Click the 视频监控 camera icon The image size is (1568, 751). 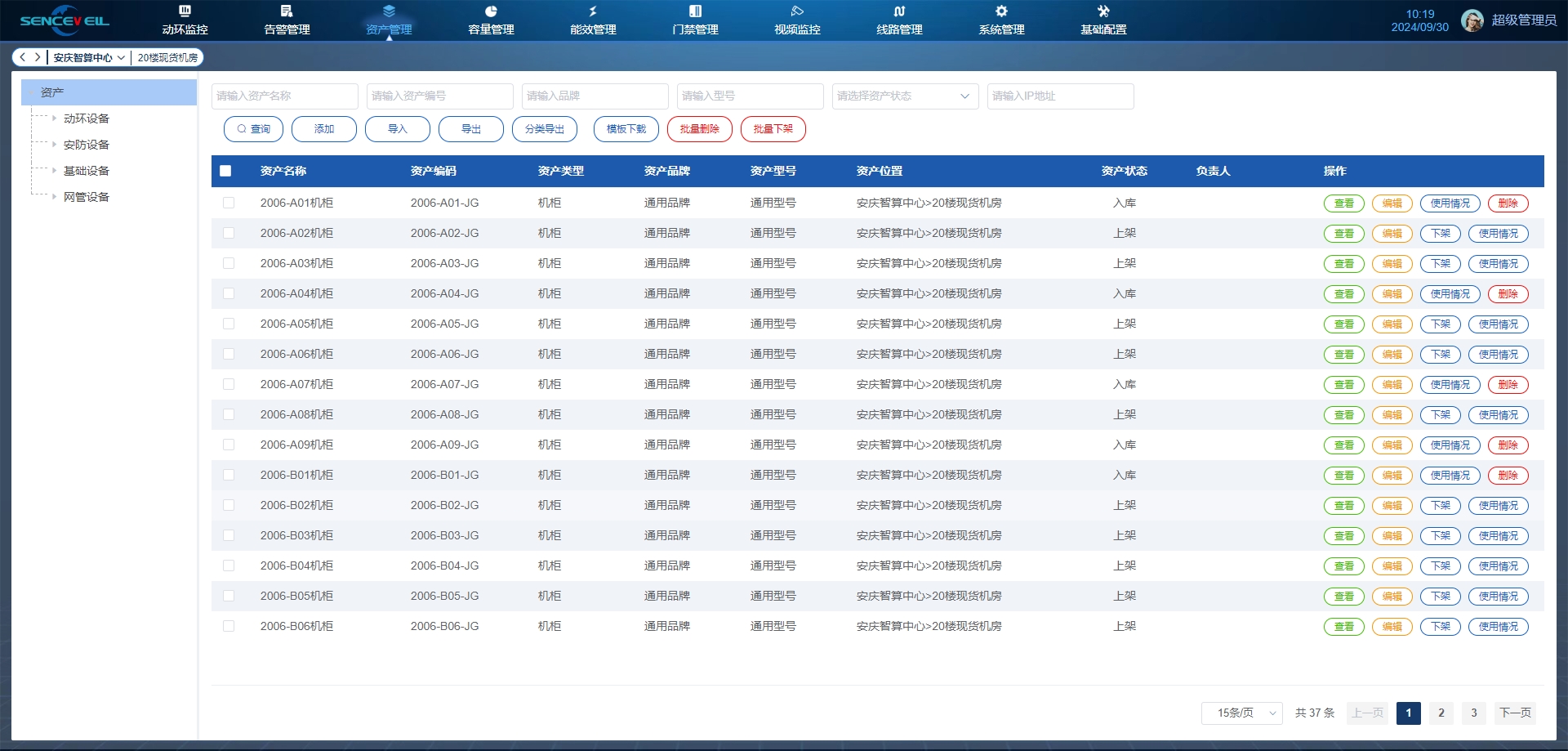point(797,11)
